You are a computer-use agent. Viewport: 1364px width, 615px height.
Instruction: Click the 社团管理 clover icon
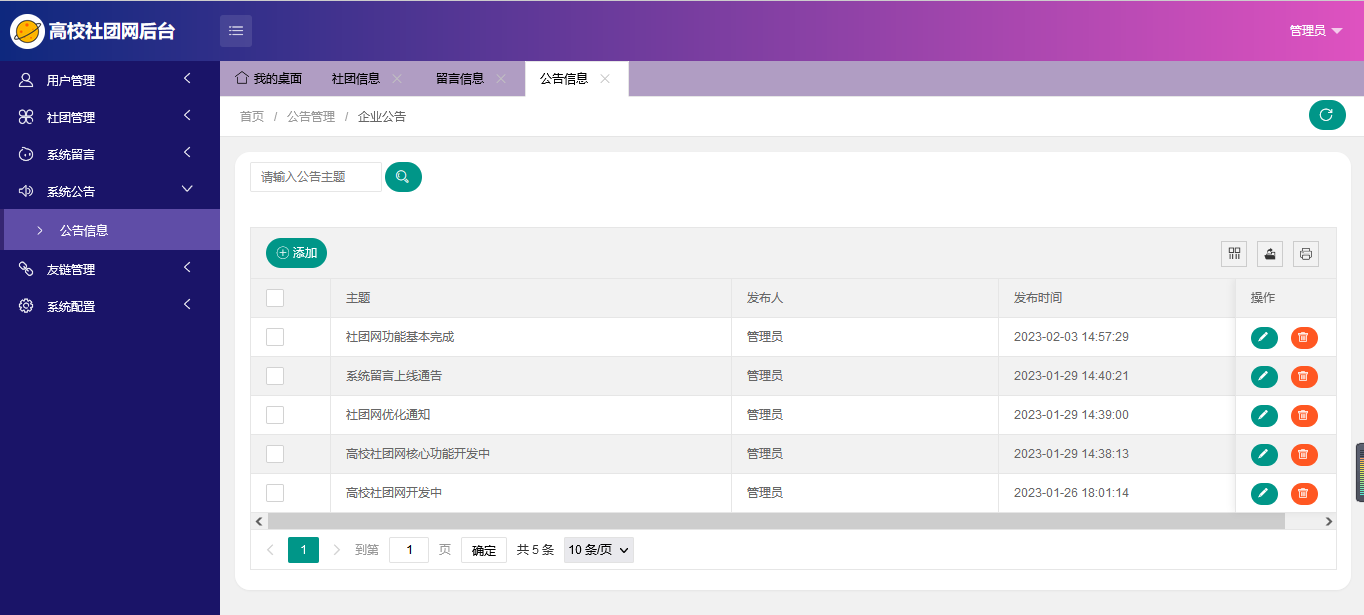(26, 117)
